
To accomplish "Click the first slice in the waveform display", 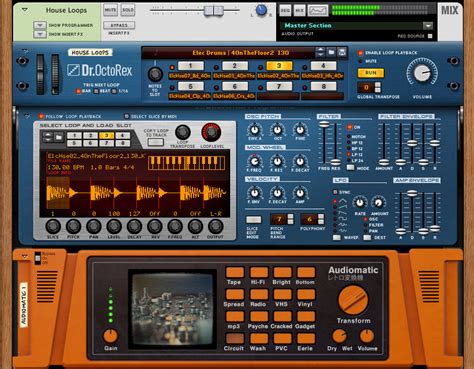I will pos(58,193).
